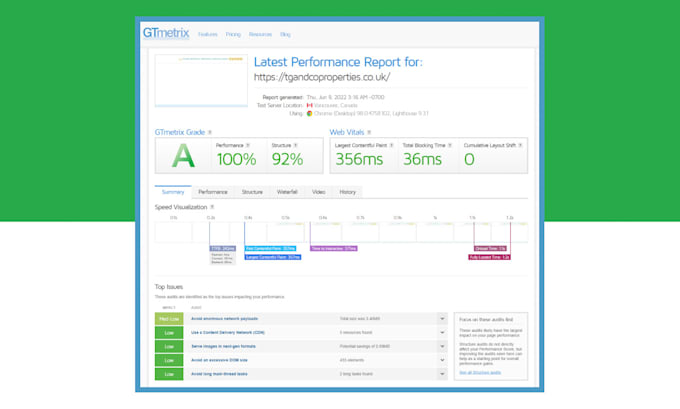Switch to the Structure tab

click(x=252, y=192)
